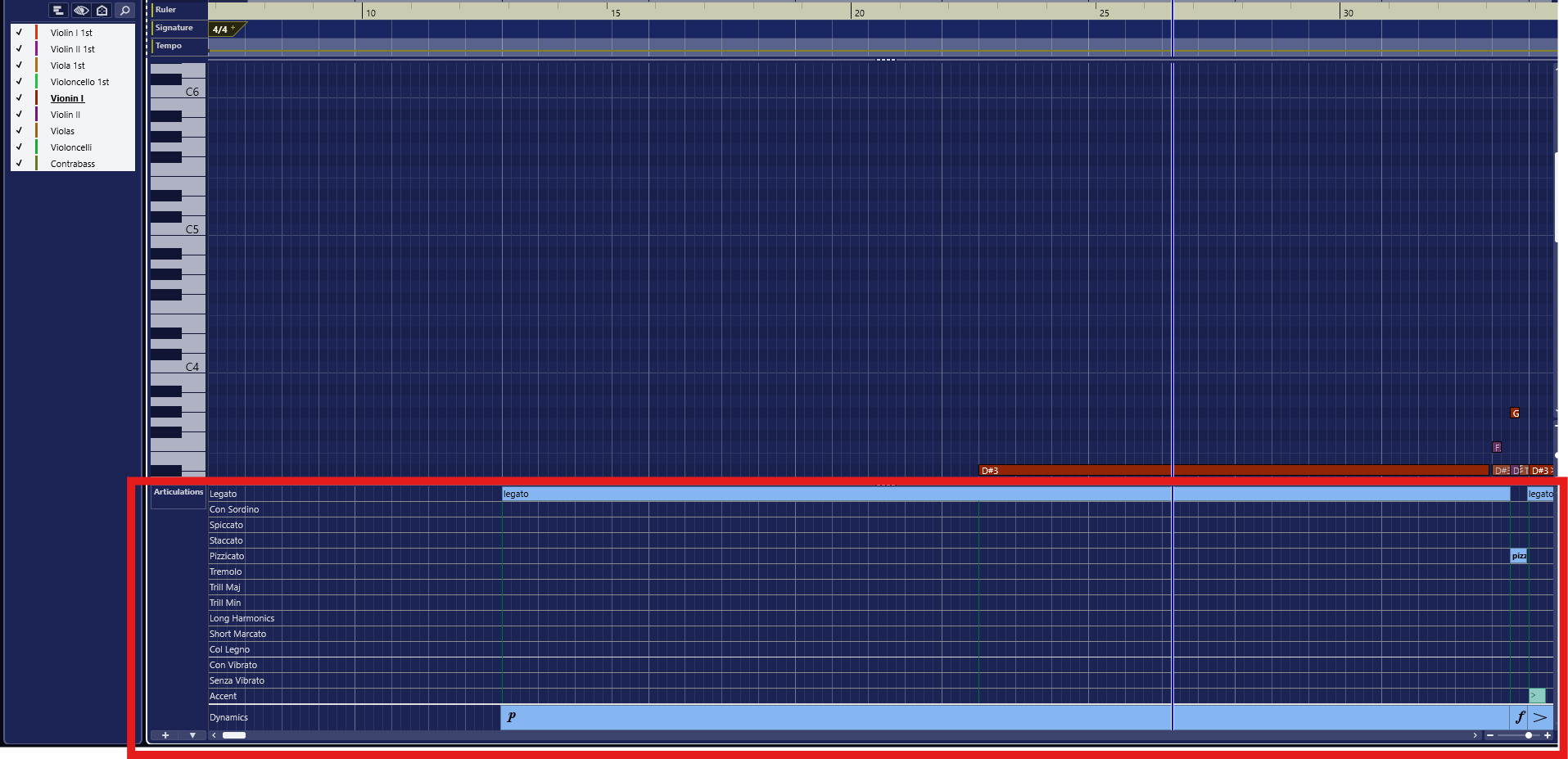1568x759 pixels.
Task: Click the Staccato row label
Action: (226, 540)
